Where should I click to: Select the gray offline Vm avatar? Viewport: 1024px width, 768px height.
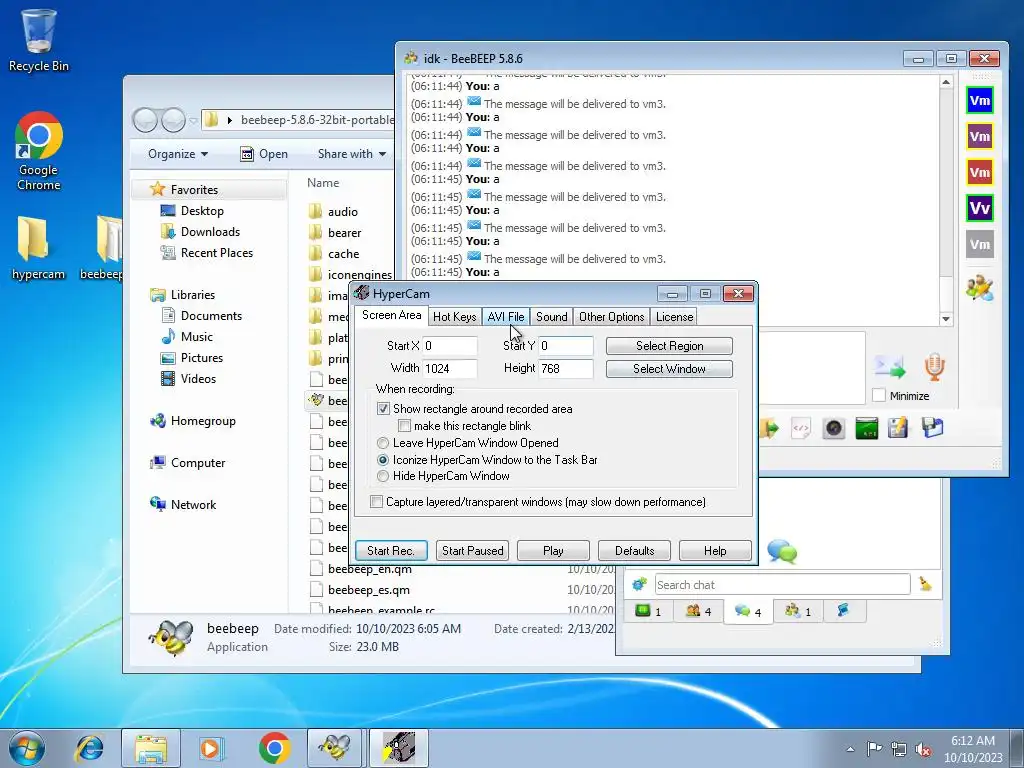point(980,244)
